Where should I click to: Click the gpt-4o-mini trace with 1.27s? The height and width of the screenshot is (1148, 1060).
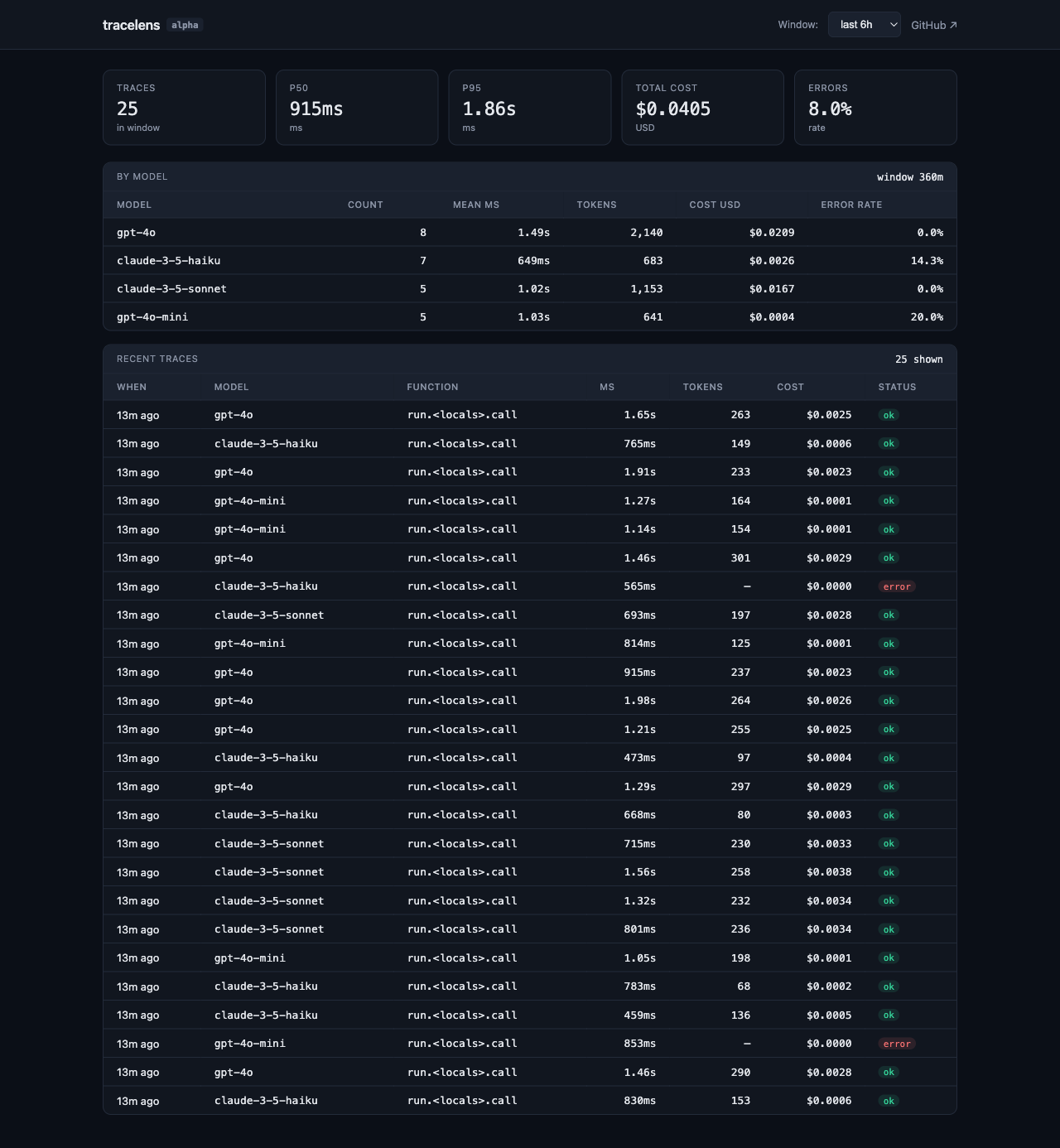click(x=530, y=501)
